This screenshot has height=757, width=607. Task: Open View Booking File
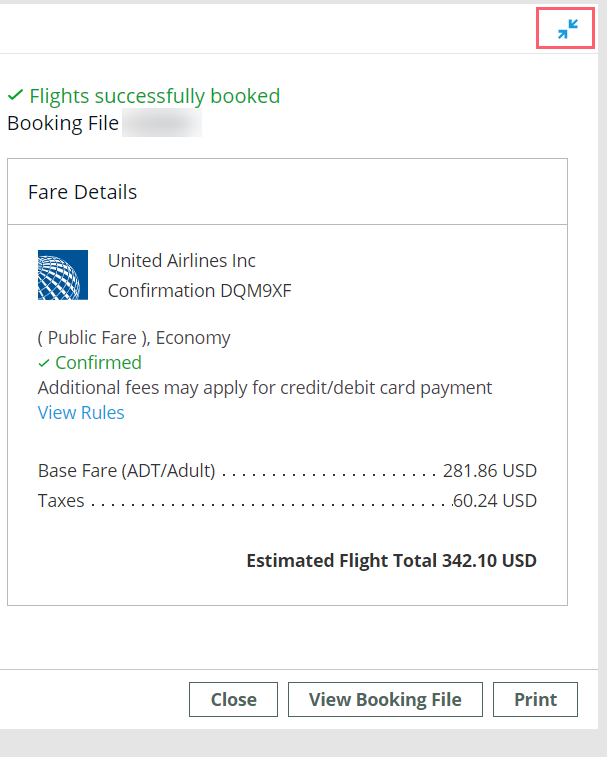point(385,699)
